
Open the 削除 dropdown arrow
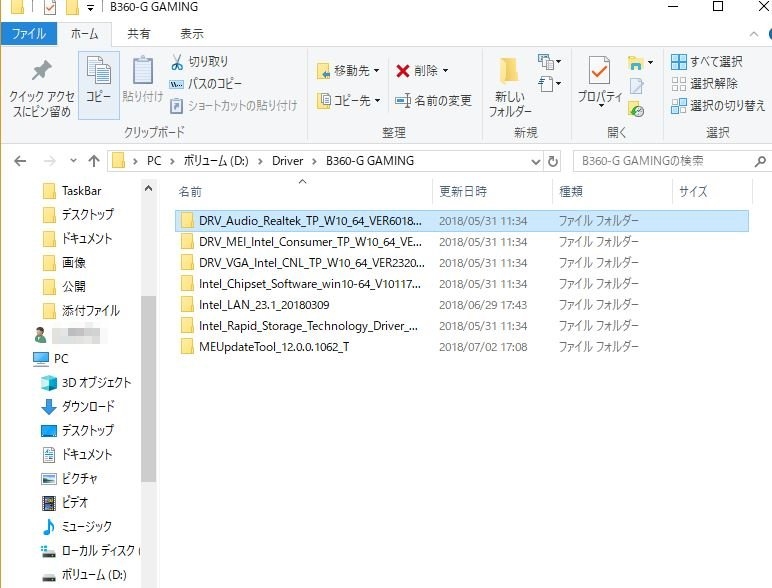[446, 71]
